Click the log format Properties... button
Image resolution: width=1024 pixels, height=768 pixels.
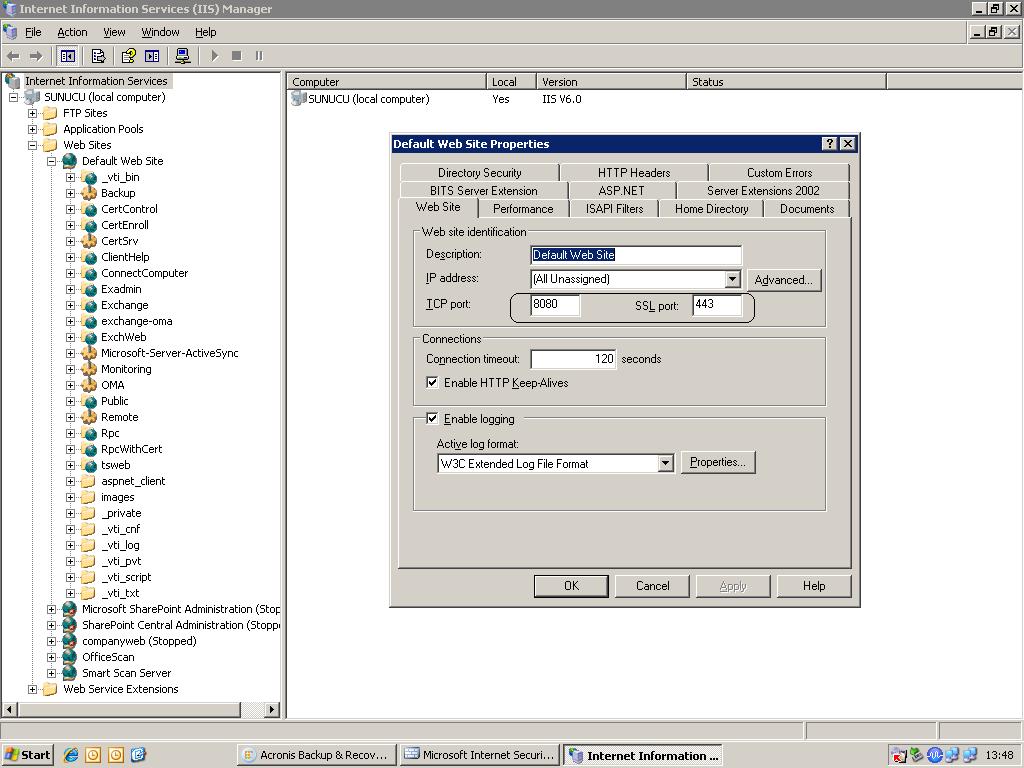[718, 462]
